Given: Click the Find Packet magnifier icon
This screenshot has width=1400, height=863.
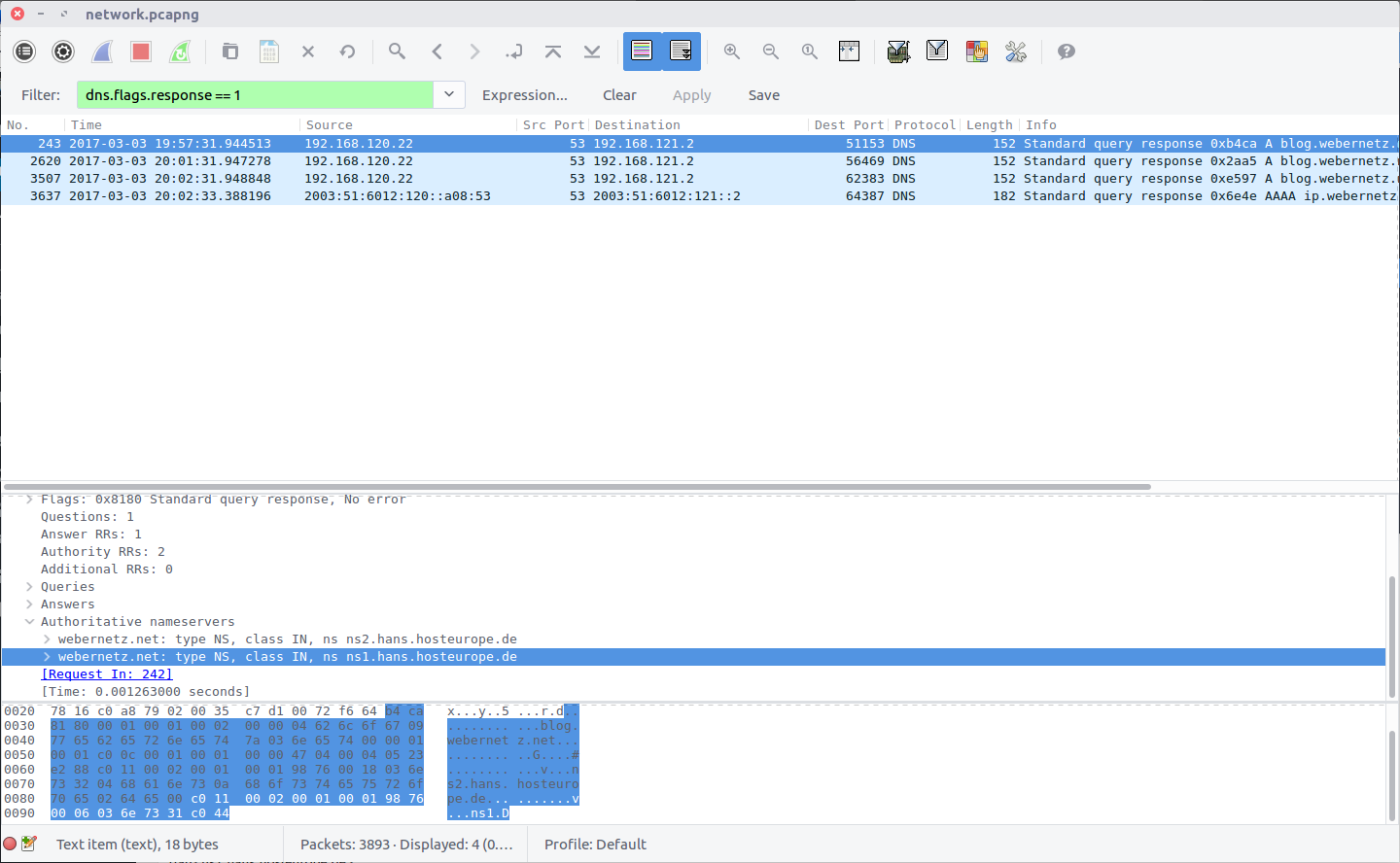Looking at the screenshot, I should (397, 52).
